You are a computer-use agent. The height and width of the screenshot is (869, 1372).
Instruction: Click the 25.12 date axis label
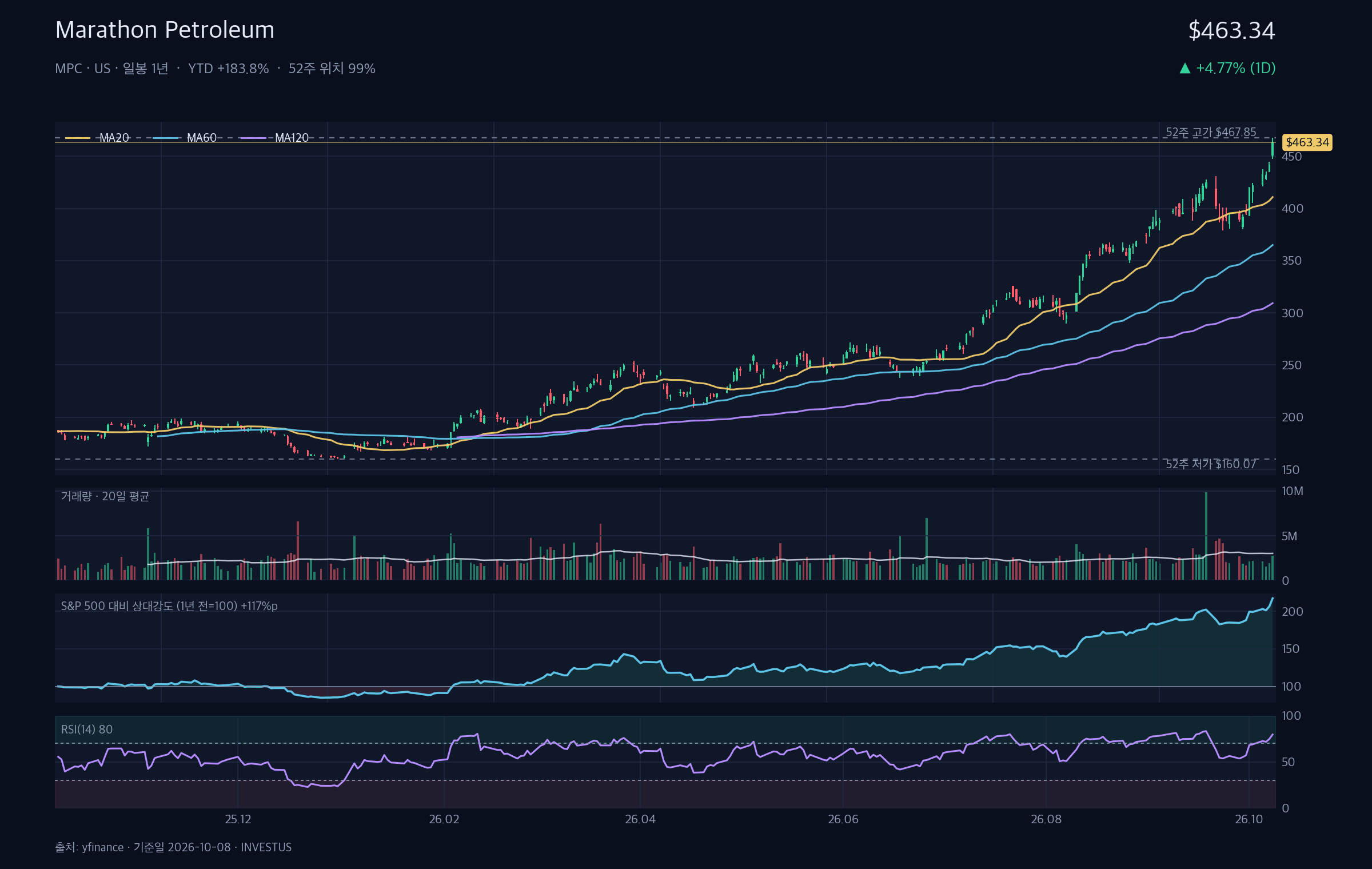click(x=238, y=819)
